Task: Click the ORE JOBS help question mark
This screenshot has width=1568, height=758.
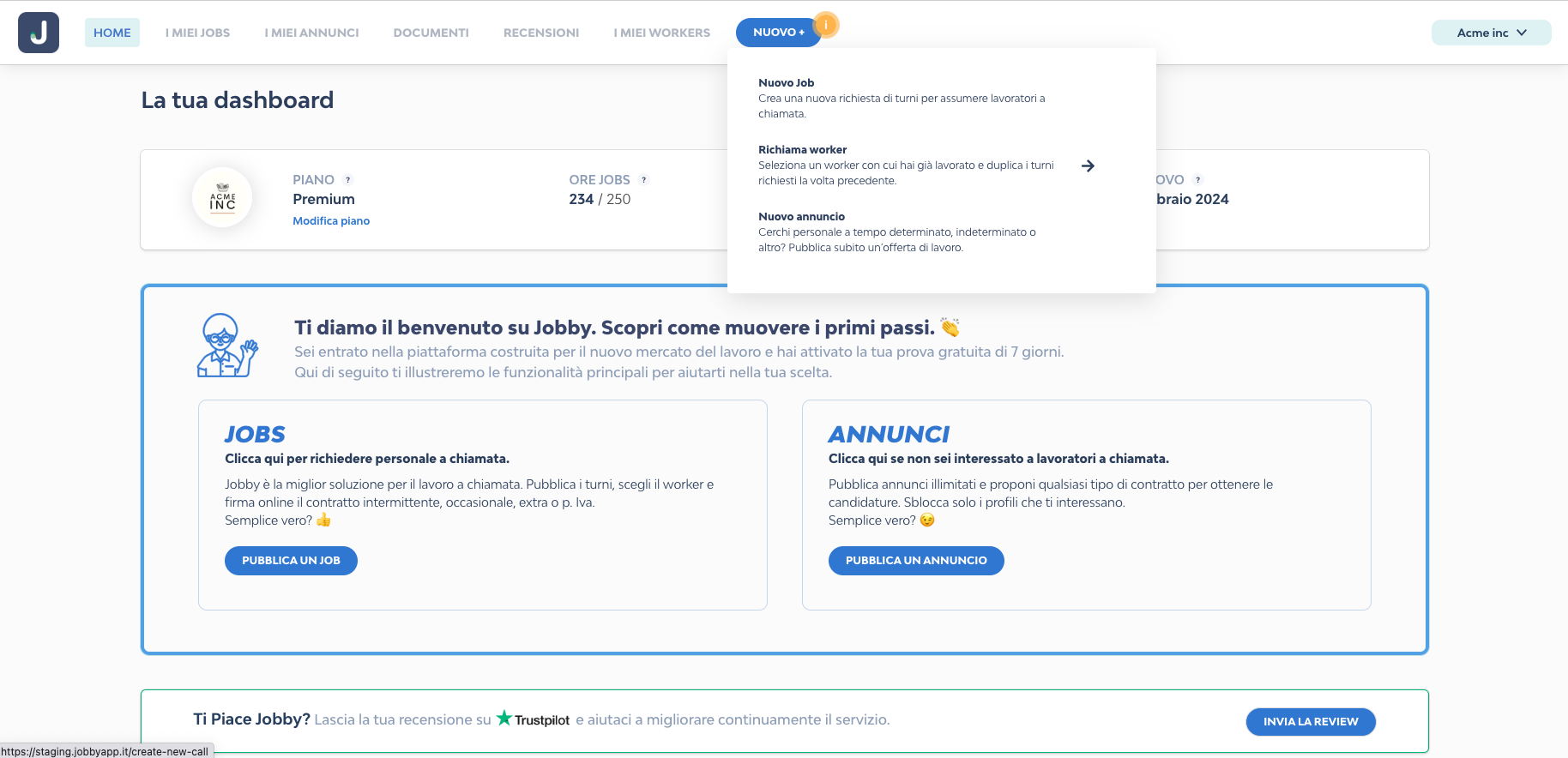Action: click(644, 180)
